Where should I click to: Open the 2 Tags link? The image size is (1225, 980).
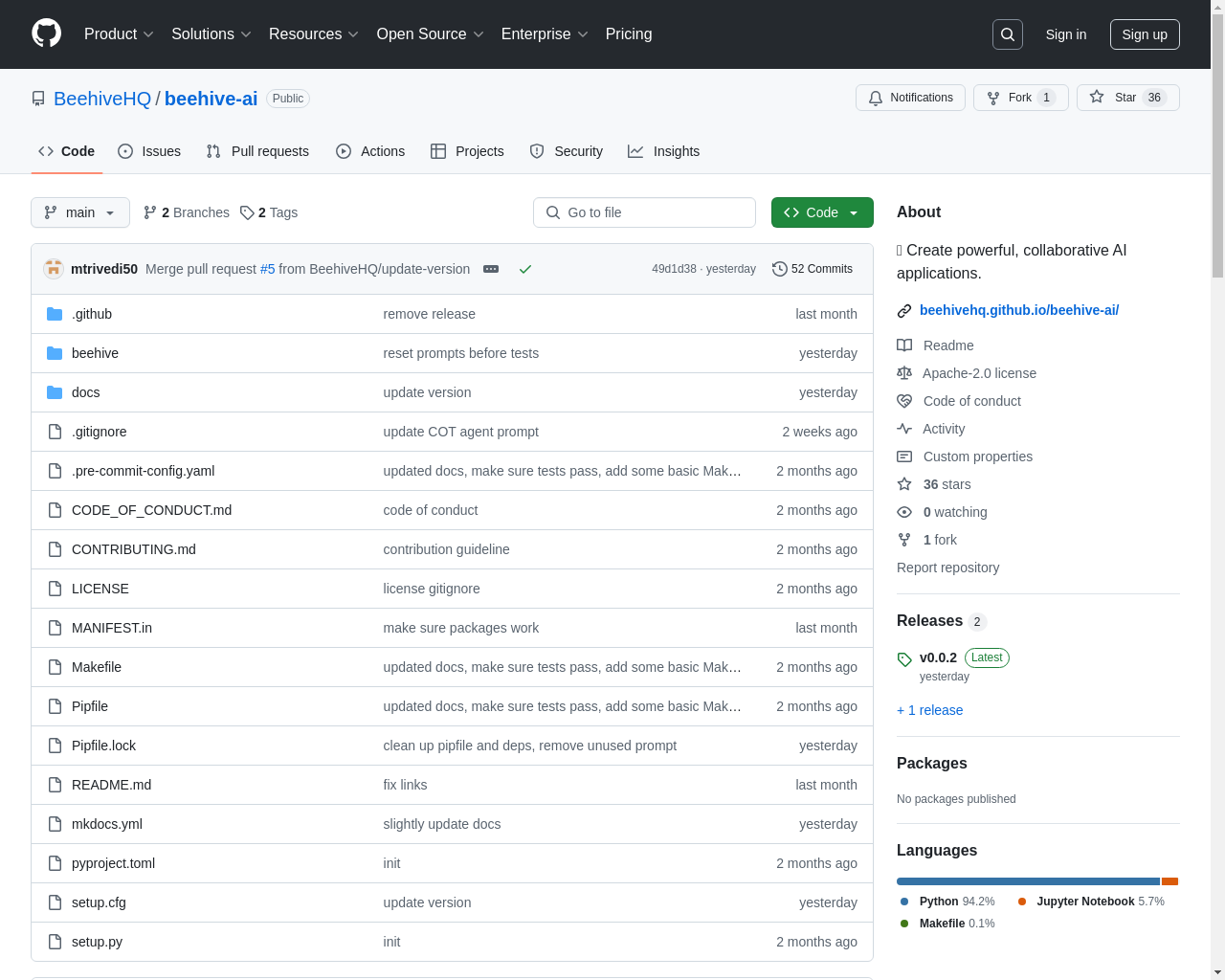point(269,212)
